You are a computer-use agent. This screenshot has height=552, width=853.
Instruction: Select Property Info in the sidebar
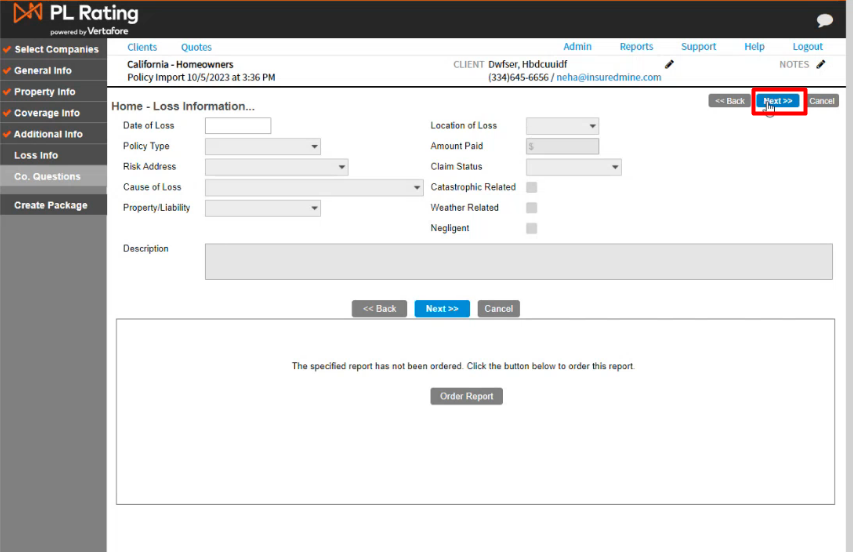pyautogui.click(x=53, y=92)
